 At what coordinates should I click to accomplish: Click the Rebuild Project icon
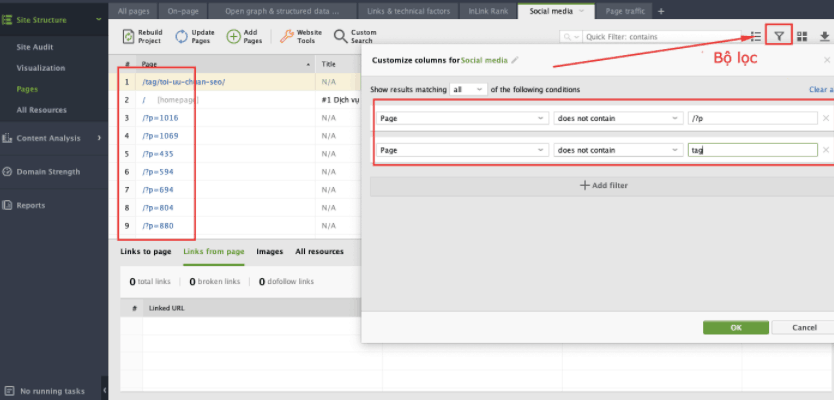point(129,36)
